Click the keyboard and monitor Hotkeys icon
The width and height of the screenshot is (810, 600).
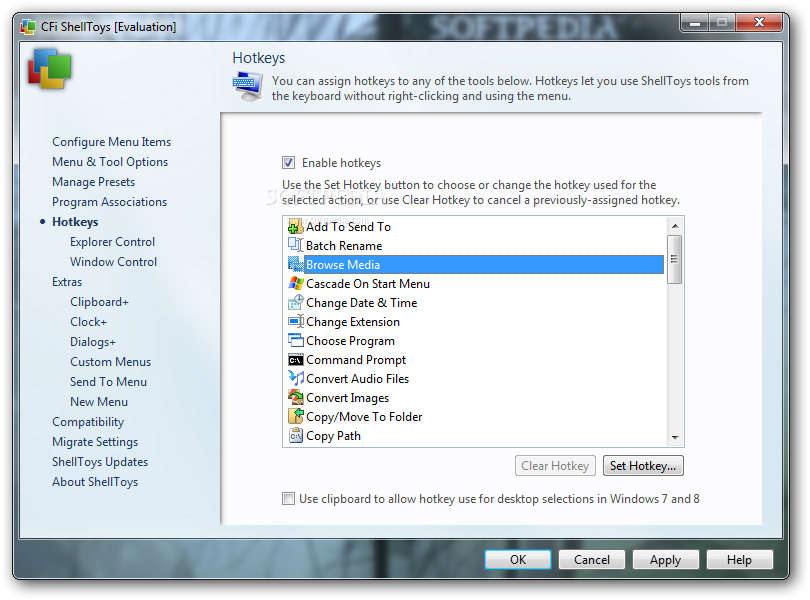pyautogui.click(x=248, y=87)
